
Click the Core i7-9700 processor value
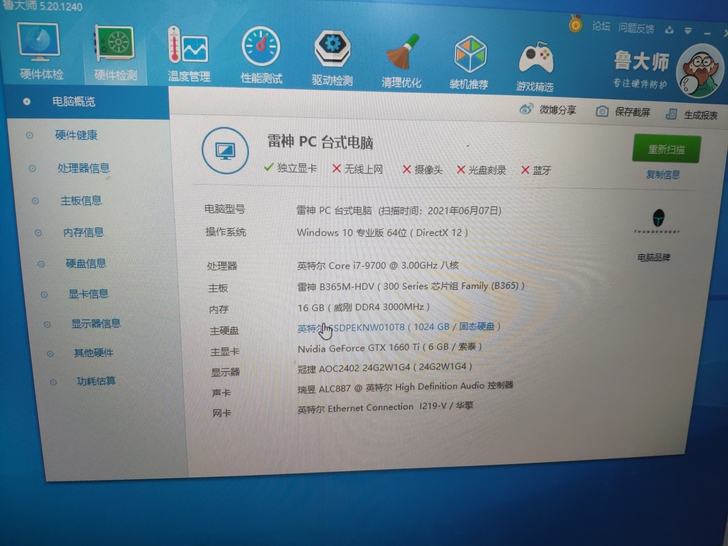378,266
